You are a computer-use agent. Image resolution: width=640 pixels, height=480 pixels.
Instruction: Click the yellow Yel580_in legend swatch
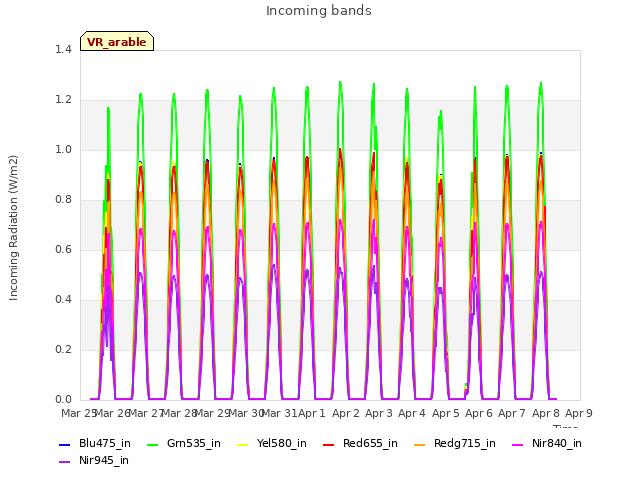click(x=242, y=444)
